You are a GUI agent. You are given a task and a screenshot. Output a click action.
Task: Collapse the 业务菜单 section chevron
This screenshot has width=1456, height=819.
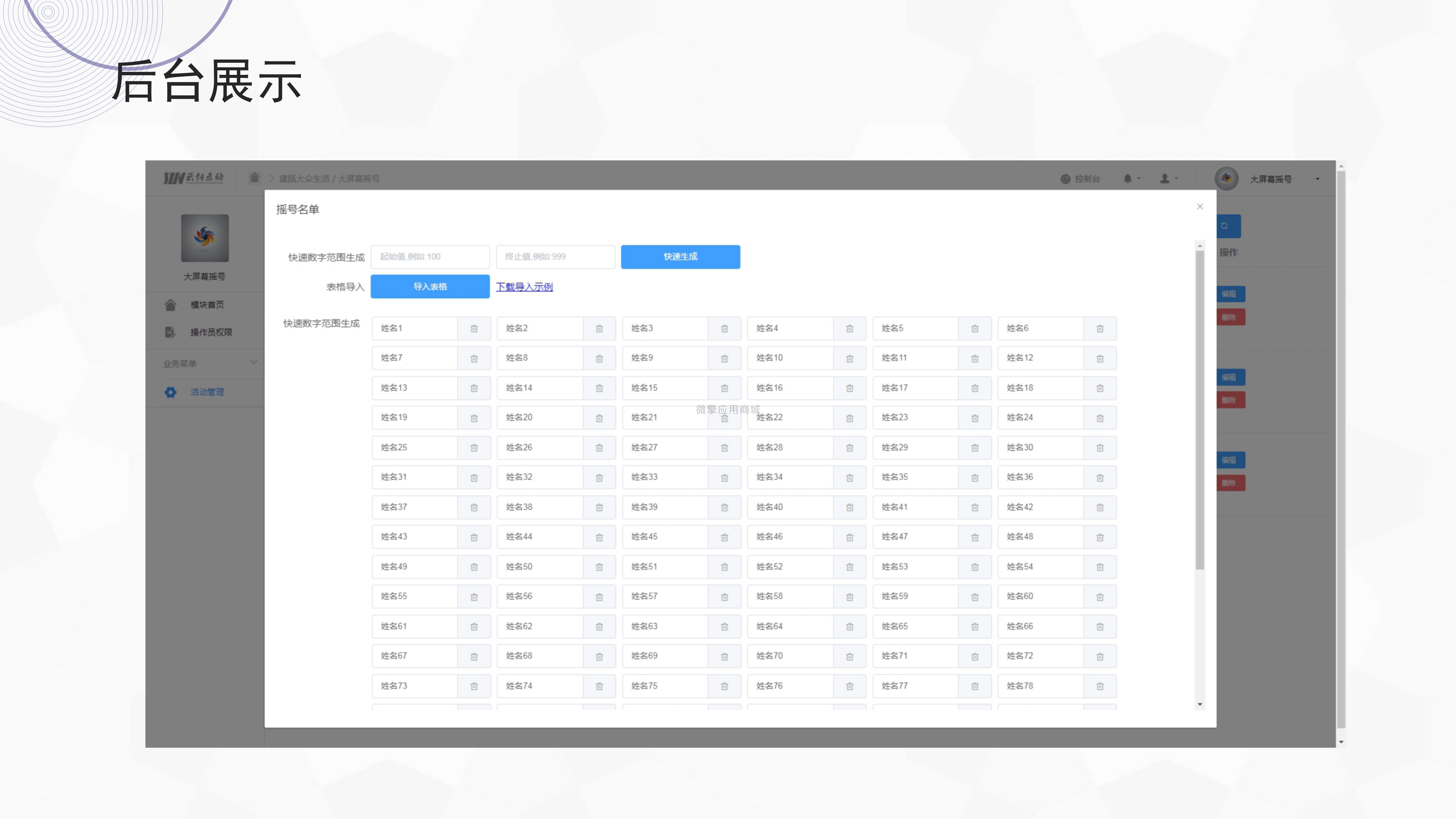point(254,362)
